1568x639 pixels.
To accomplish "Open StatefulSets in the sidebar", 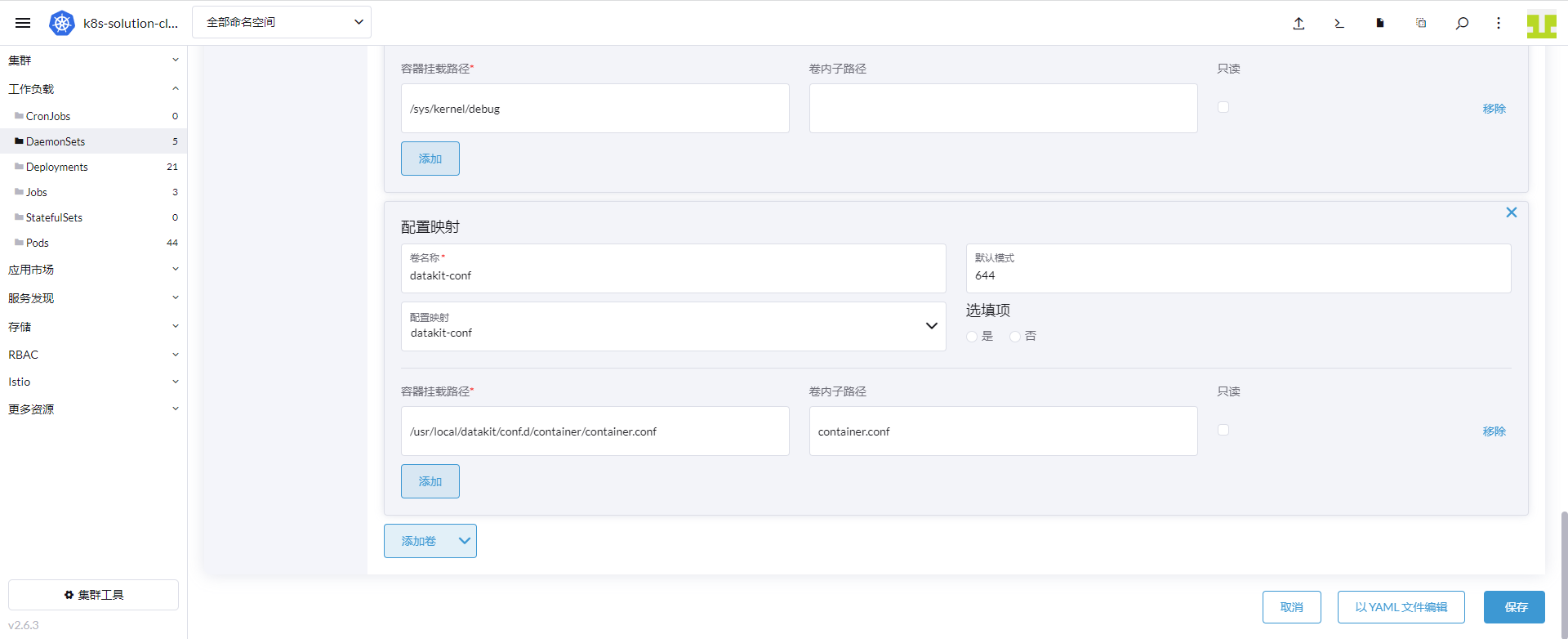I will pos(93,217).
